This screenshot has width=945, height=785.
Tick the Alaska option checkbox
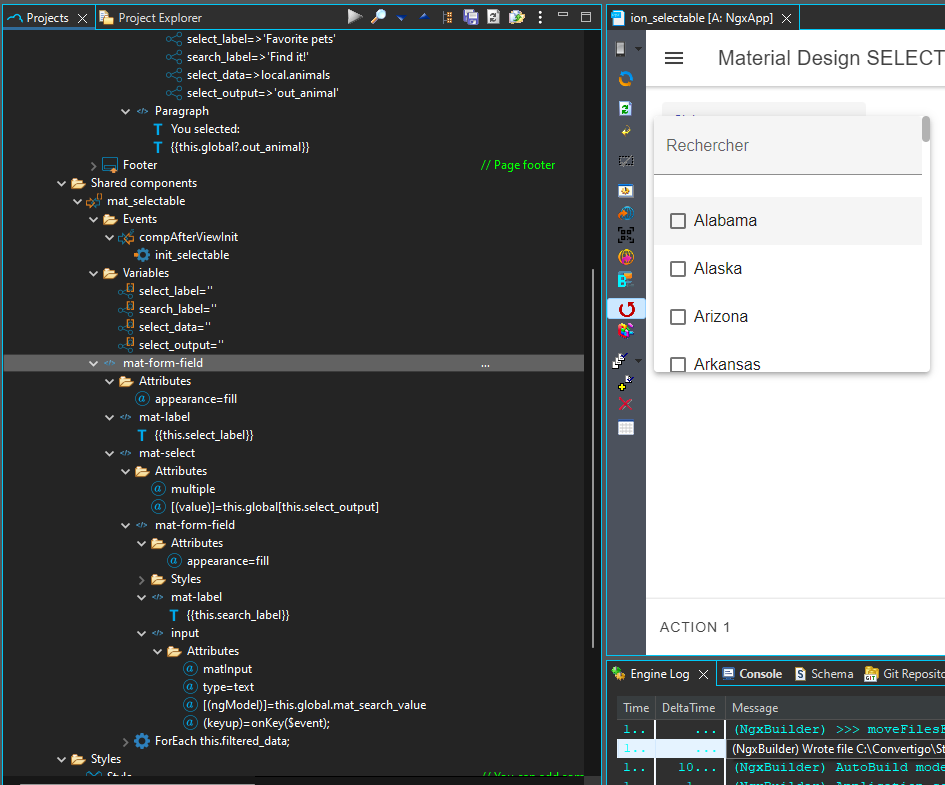pyautogui.click(x=678, y=269)
